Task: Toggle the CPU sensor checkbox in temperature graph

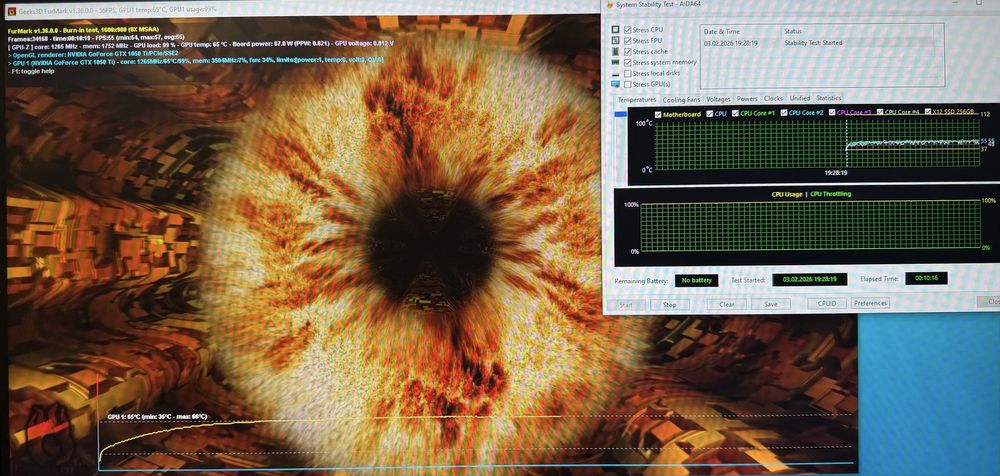Action: [709, 114]
